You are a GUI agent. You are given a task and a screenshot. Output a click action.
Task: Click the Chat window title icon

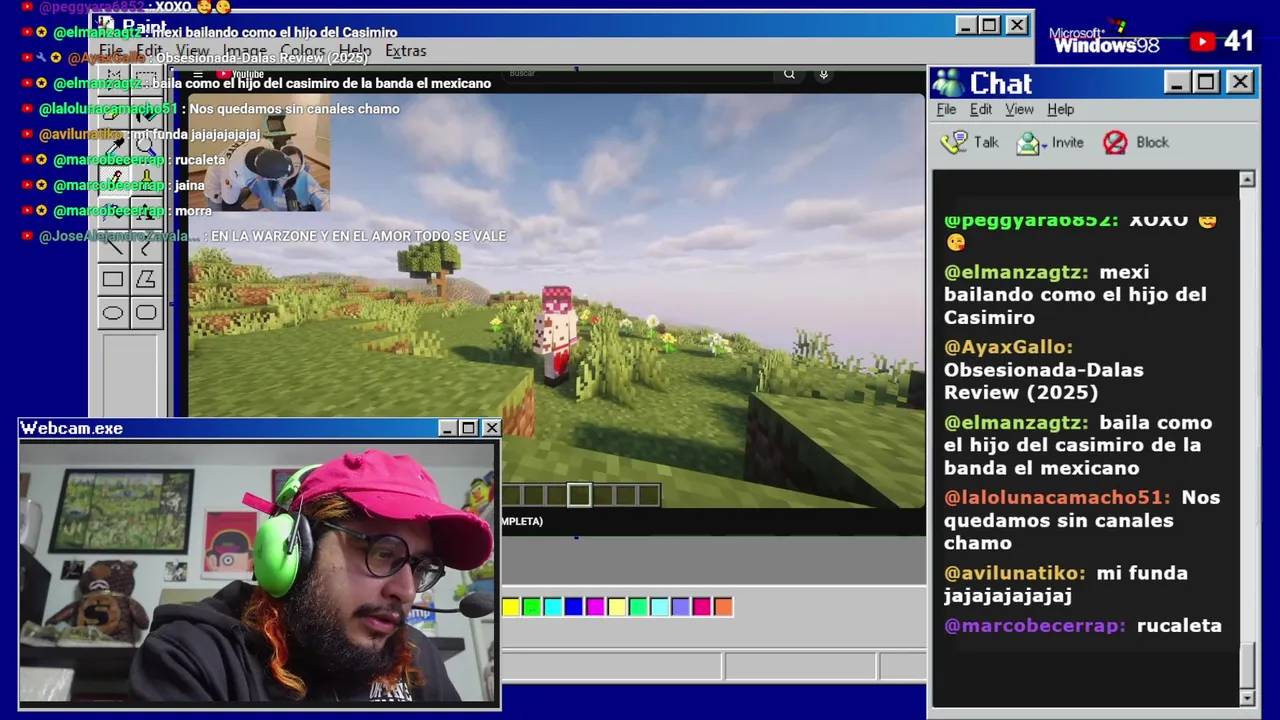point(948,83)
